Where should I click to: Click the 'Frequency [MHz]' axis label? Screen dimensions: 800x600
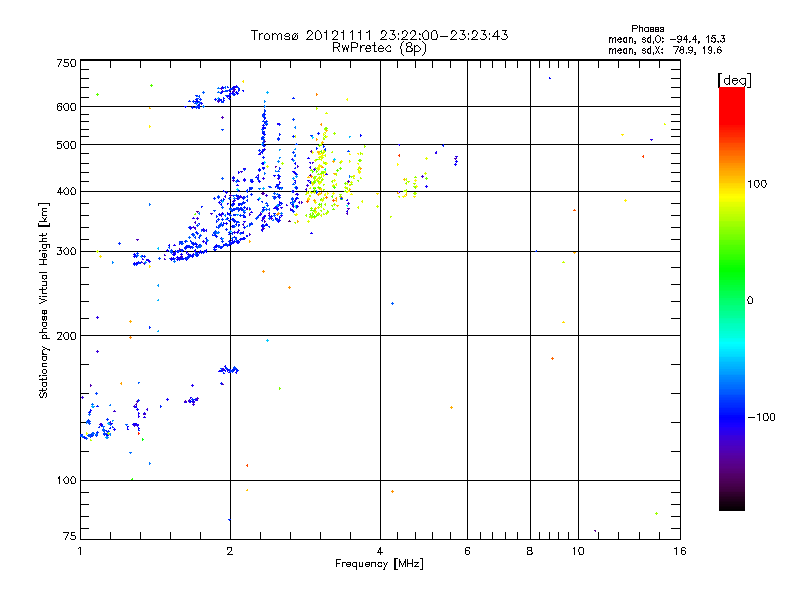coord(379,564)
